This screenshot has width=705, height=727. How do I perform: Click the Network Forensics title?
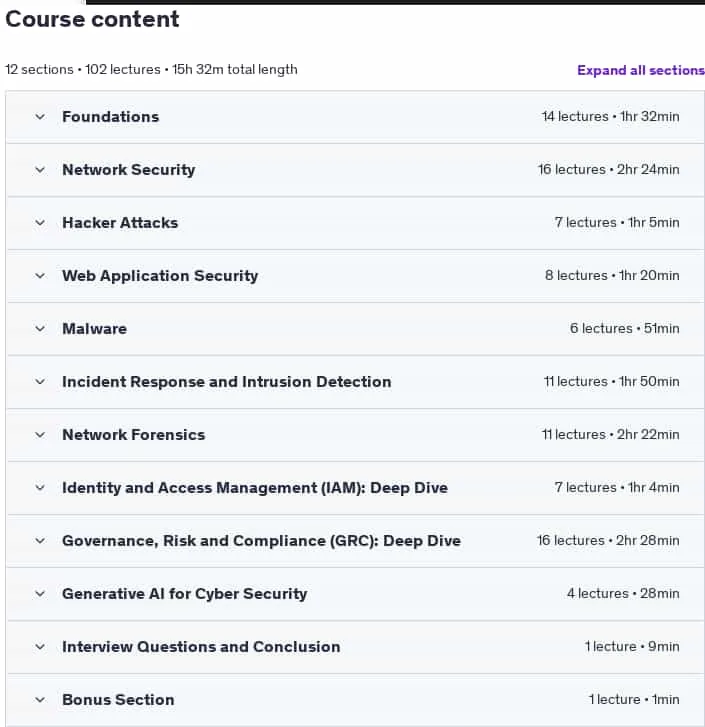point(133,435)
